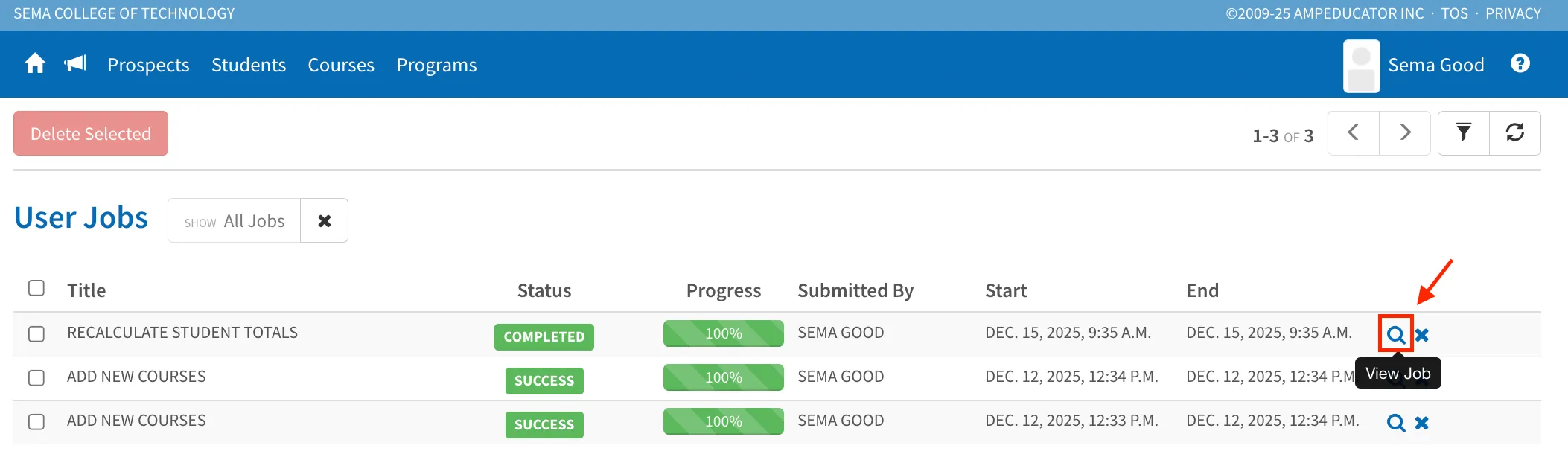Open the Prospects menu
Viewport: 1568px width, 460px height.
pyautogui.click(x=149, y=65)
